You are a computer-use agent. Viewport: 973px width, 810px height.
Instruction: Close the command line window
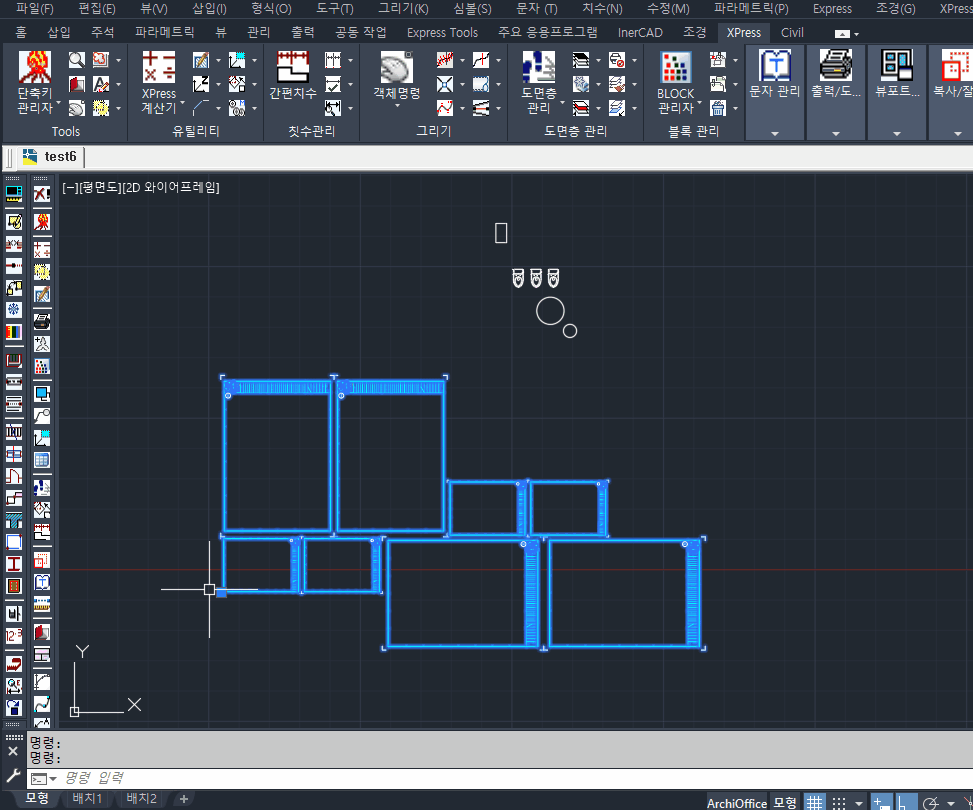[13, 751]
